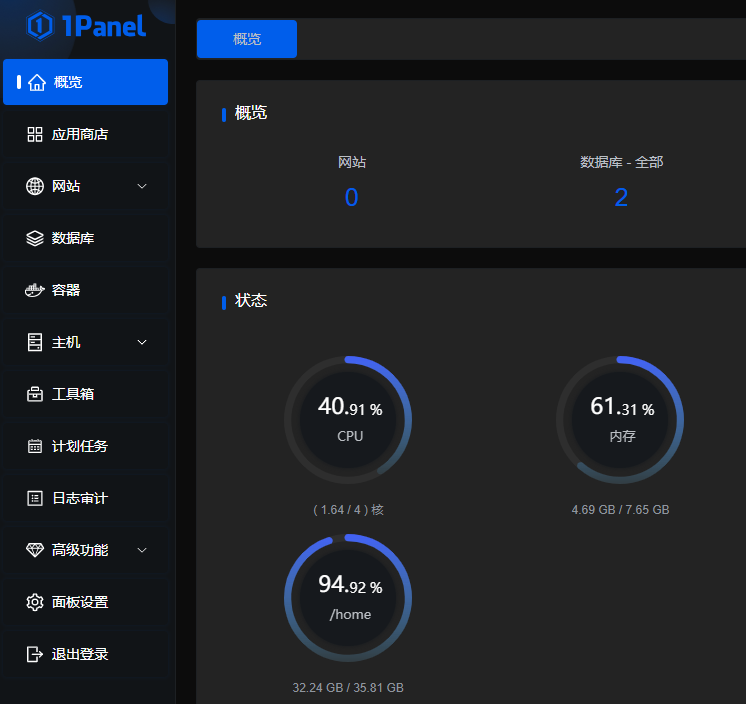Viewport: 746px width, 704px height.
Task: Select 概览 in the sidebar menu
Action: tap(86, 82)
